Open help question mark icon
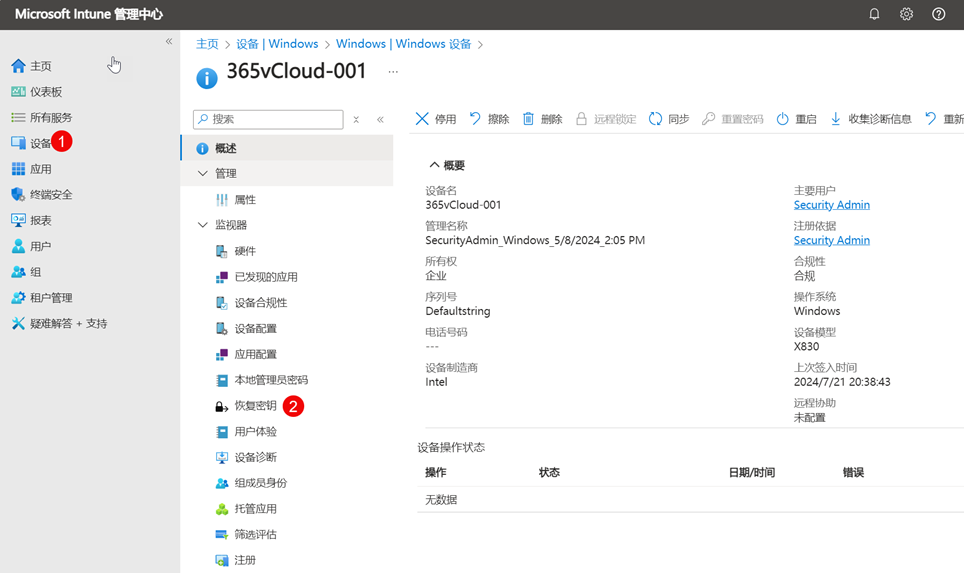 938,14
